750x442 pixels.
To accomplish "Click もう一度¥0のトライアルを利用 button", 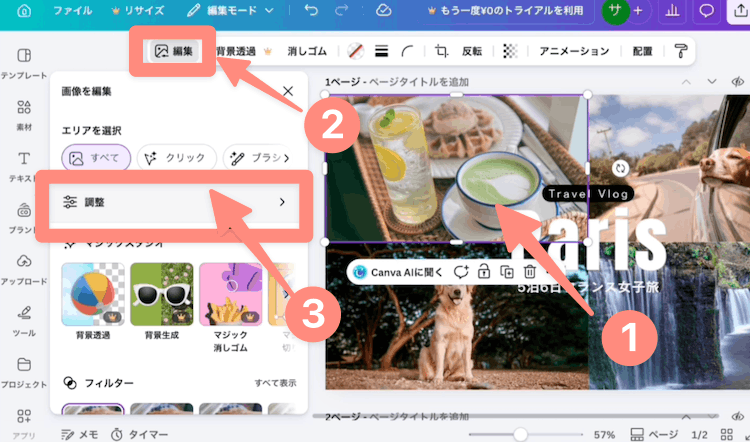I will (x=505, y=11).
